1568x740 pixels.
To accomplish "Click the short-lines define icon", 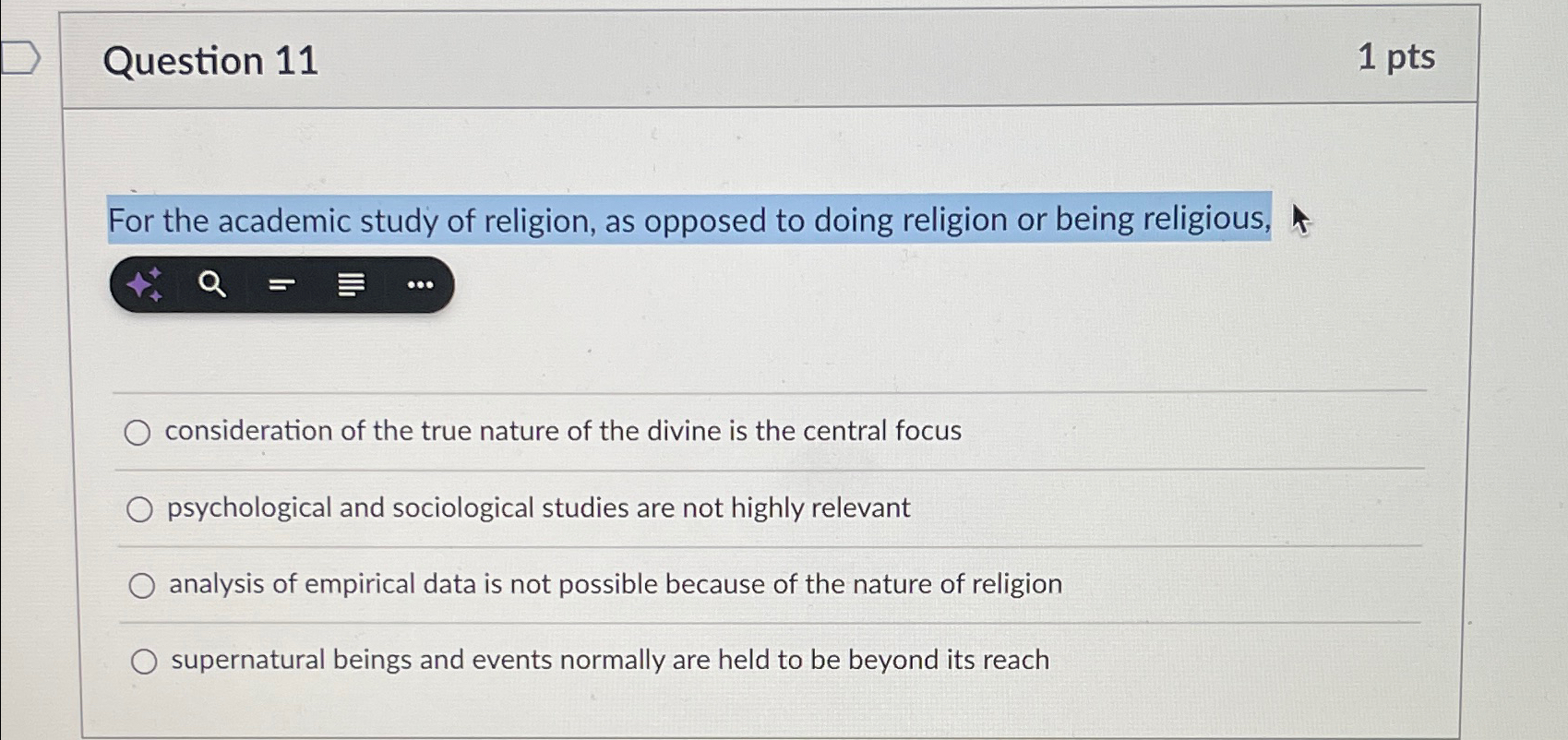I will pyautogui.click(x=281, y=284).
